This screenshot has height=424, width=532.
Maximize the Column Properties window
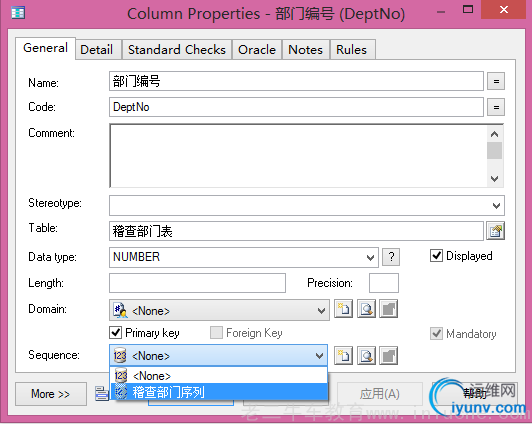(x=468, y=9)
